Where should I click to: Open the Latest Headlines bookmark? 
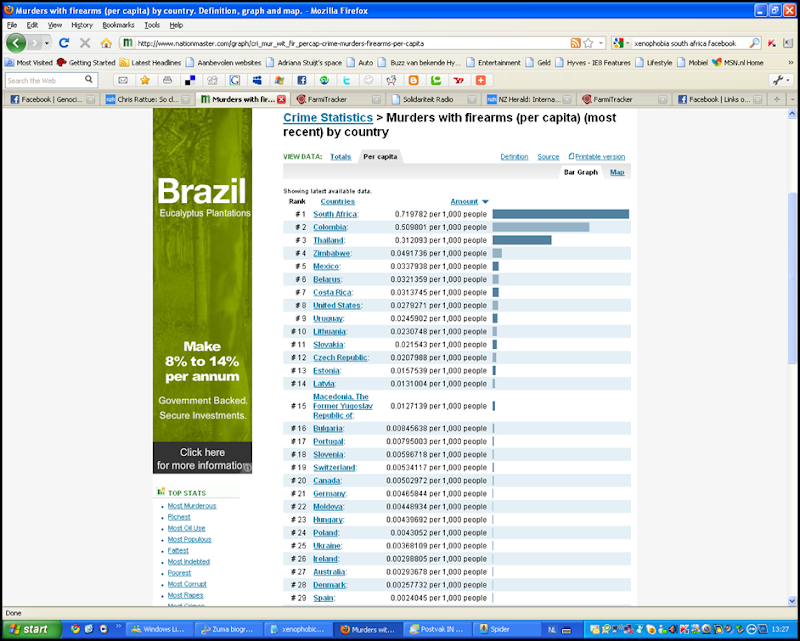pos(151,63)
